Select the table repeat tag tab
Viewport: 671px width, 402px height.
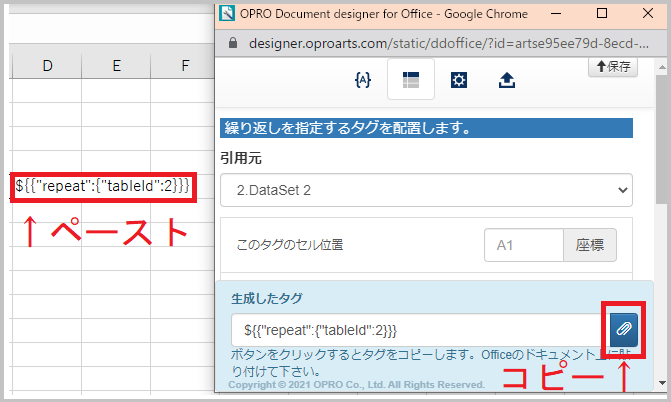pyautogui.click(x=410, y=81)
